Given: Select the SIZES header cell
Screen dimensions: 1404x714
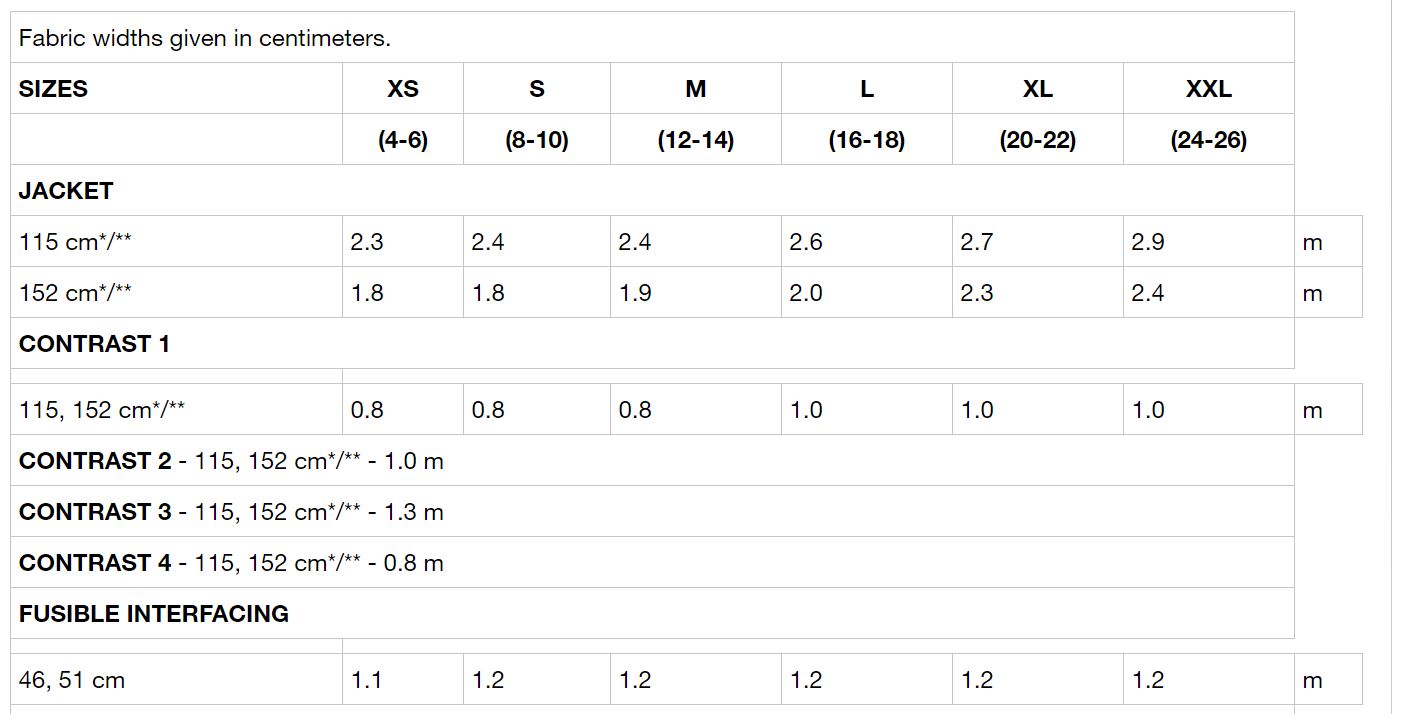Looking at the screenshot, I should [x=176, y=89].
